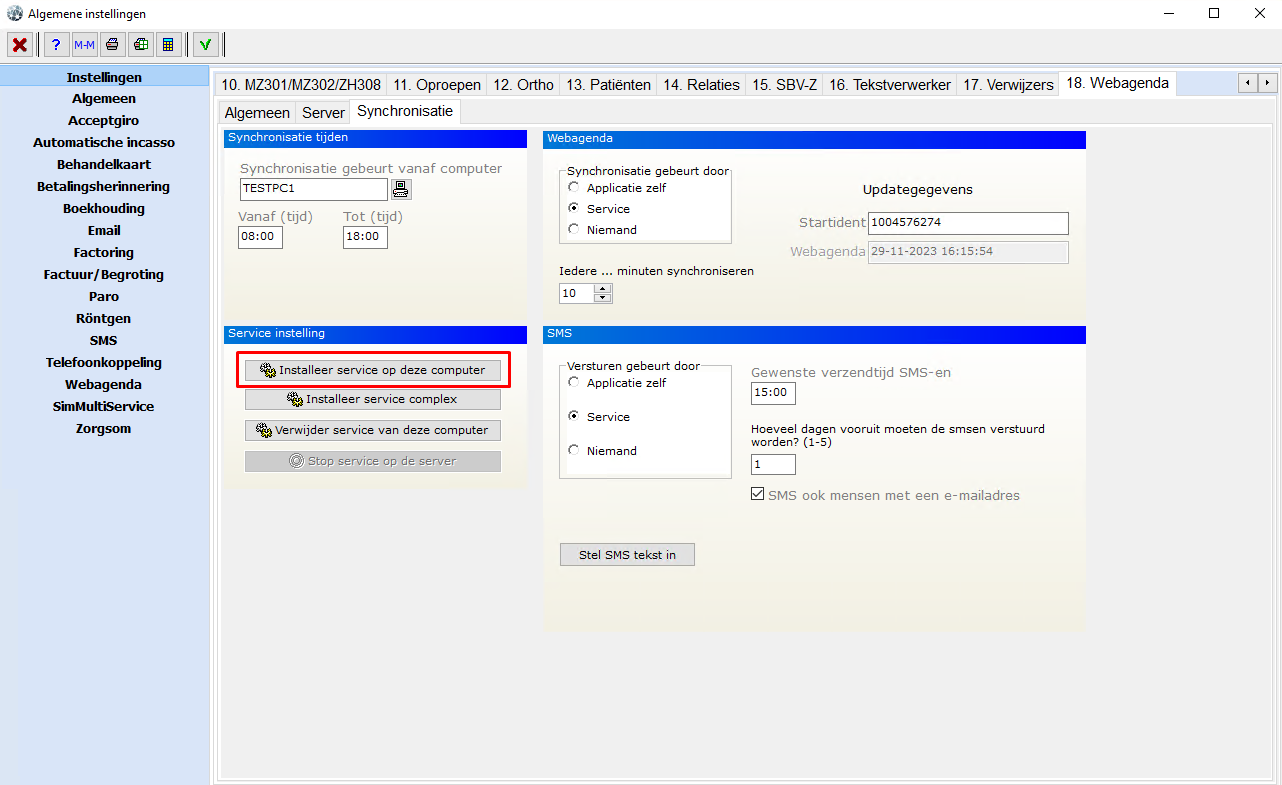Click the days-ahead SMS field showing 1
1282x785 pixels.
(x=773, y=464)
